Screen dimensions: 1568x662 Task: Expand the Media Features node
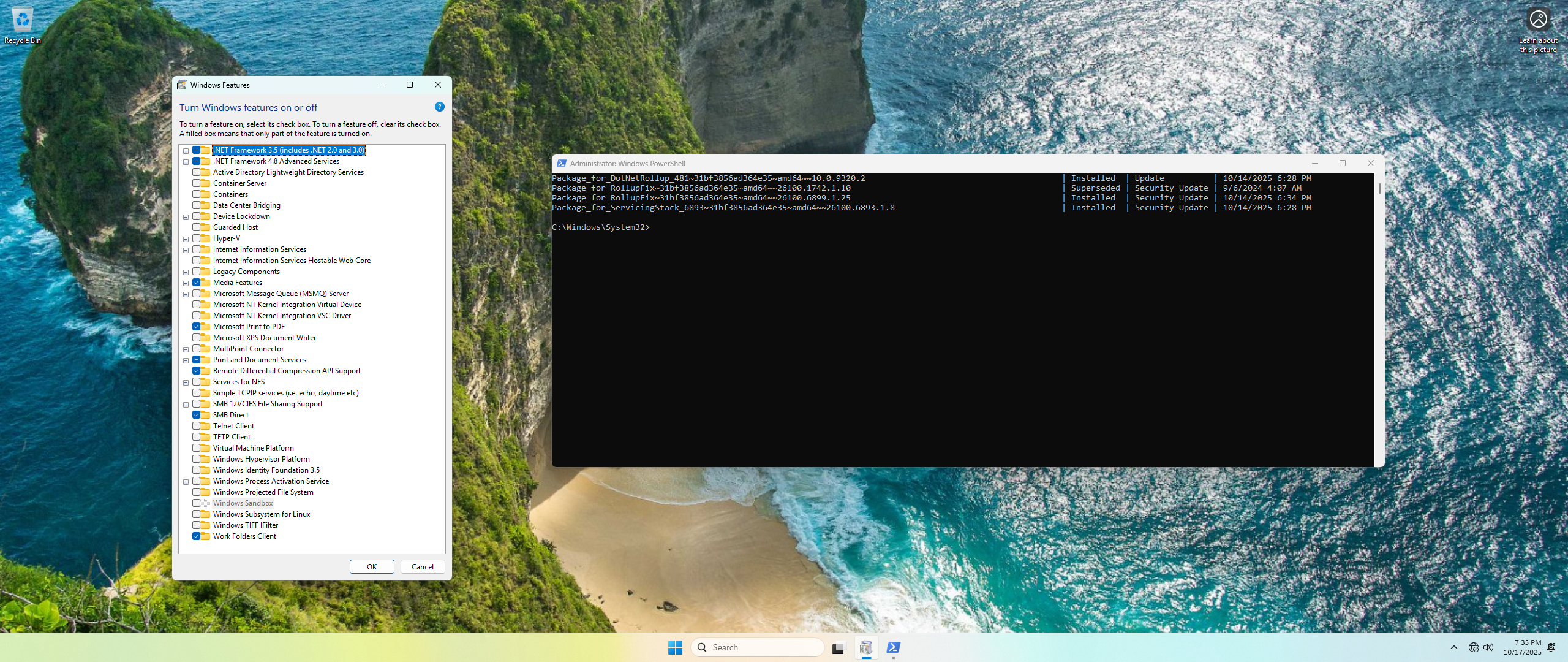click(186, 283)
